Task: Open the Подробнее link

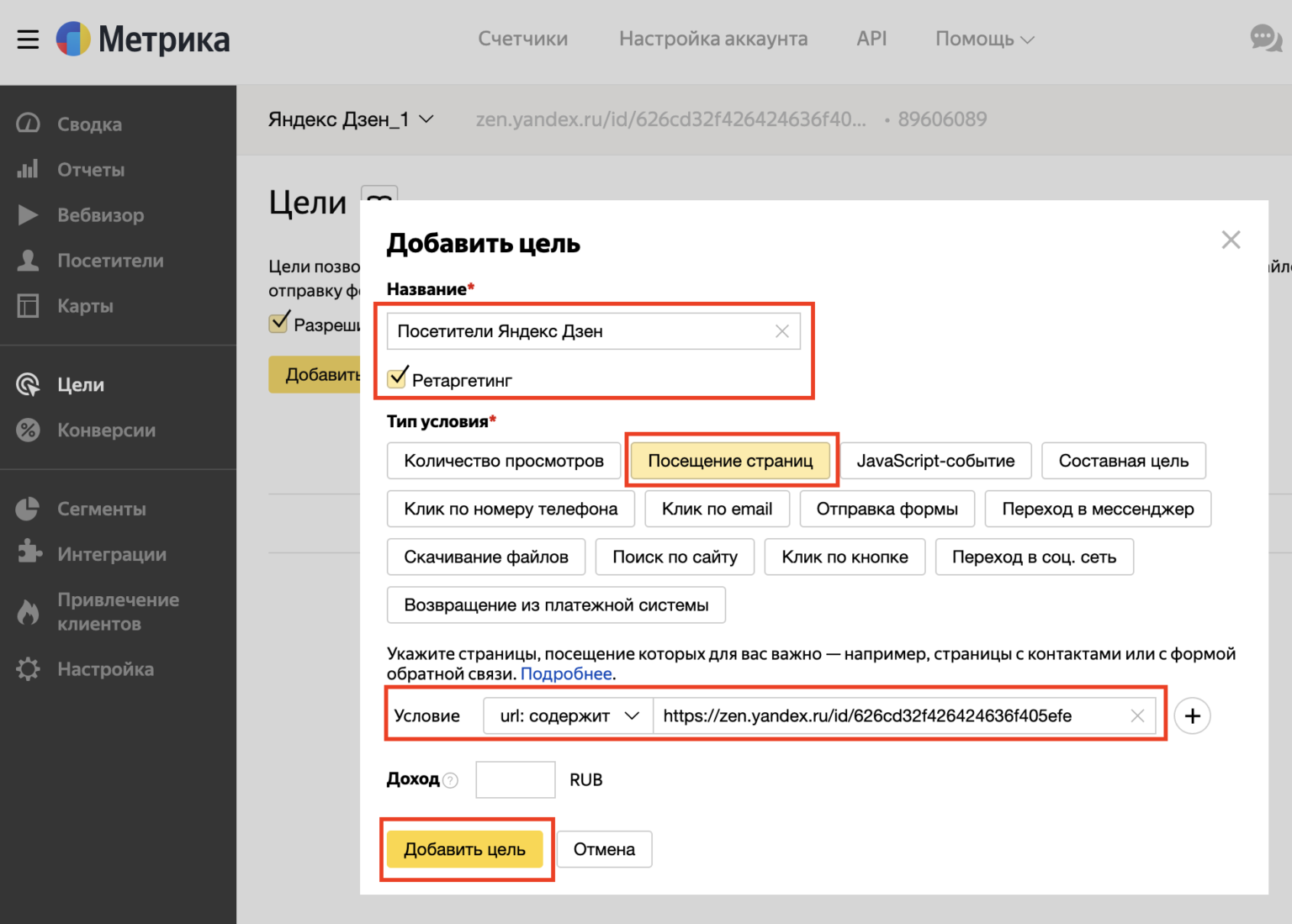Action: (x=566, y=673)
